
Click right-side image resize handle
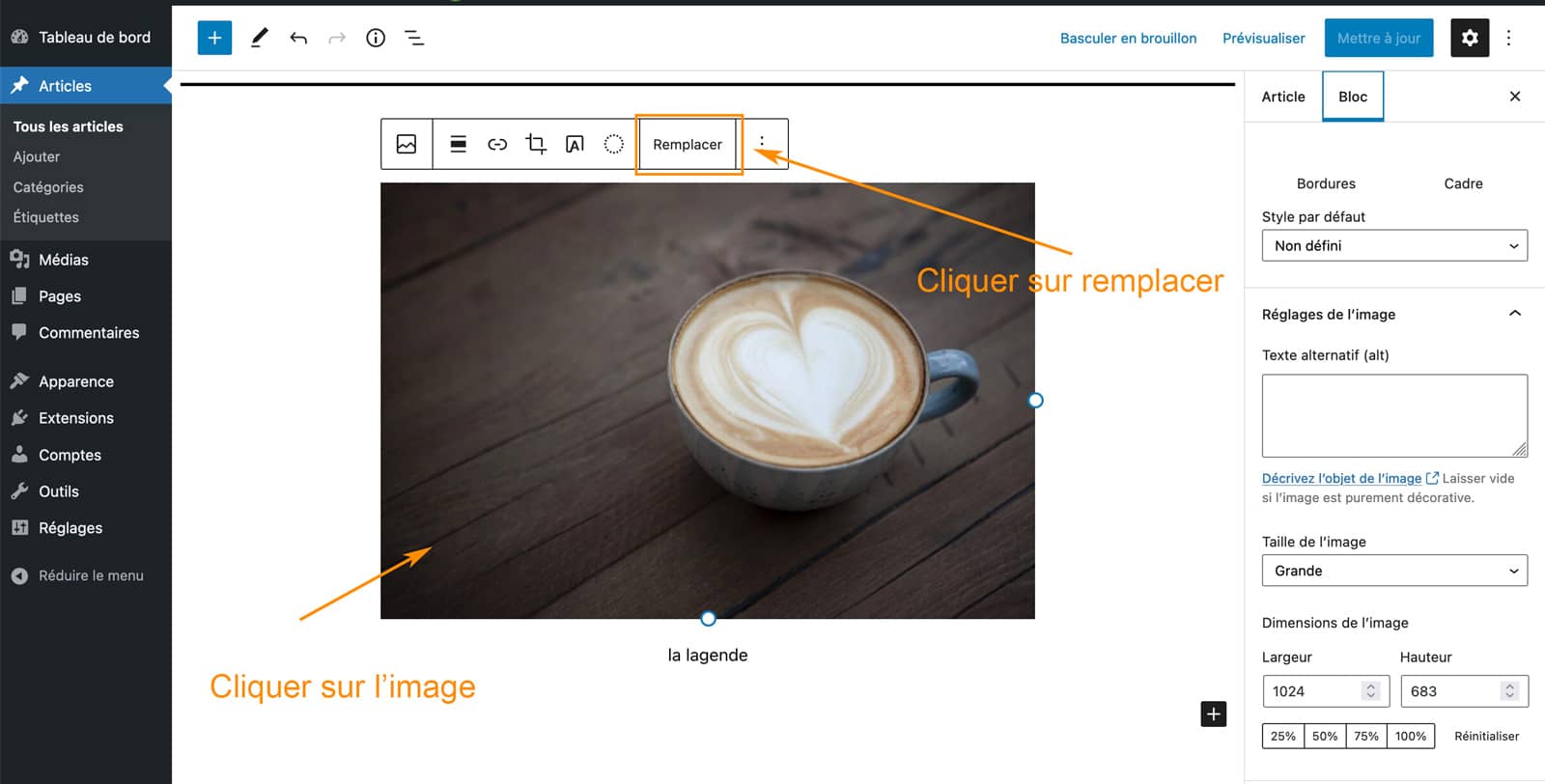(1035, 400)
